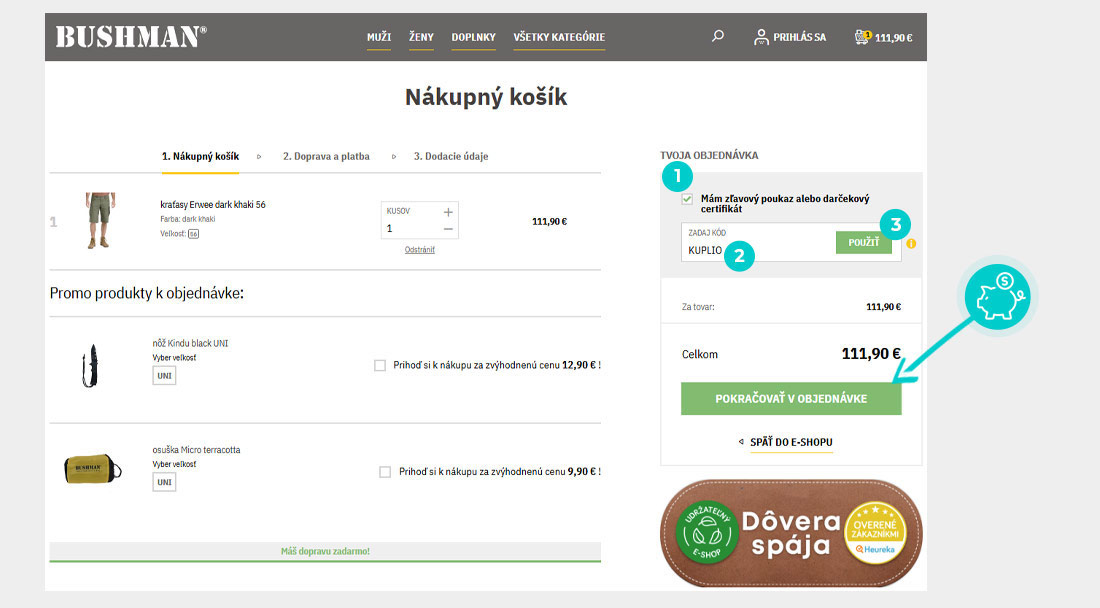The height and width of the screenshot is (608, 1100).
Task: Select UNI size for nôž Kindu
Action: point(164,376)
